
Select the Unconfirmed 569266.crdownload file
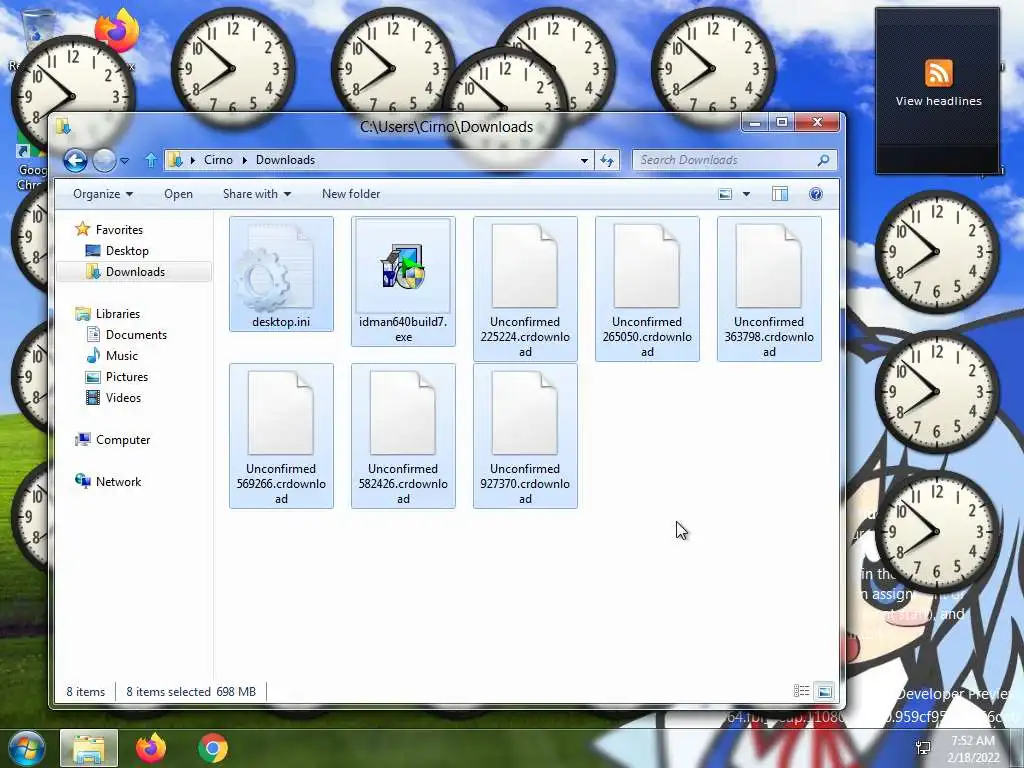click(281, 436)
